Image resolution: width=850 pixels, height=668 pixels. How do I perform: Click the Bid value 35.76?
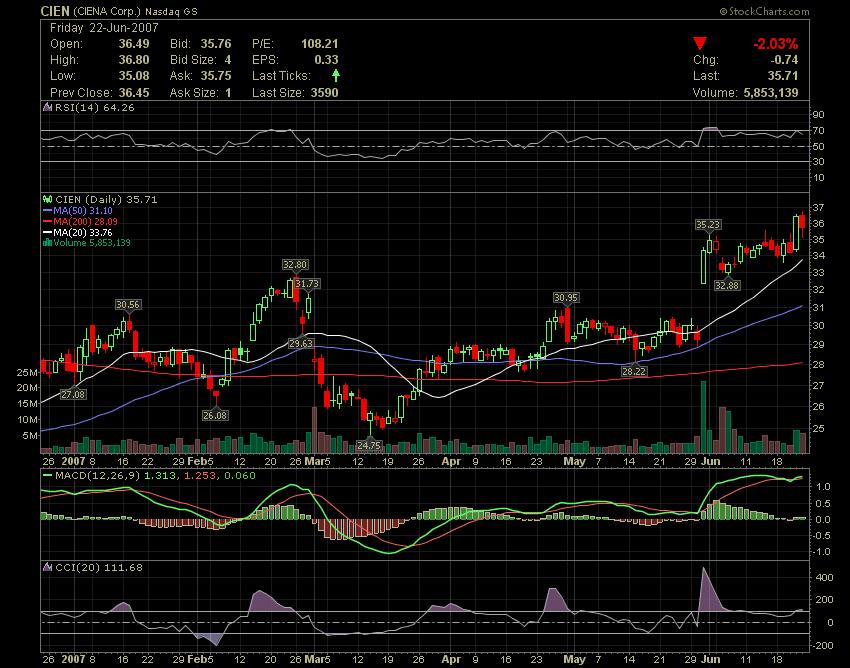[x=216, y=43]
